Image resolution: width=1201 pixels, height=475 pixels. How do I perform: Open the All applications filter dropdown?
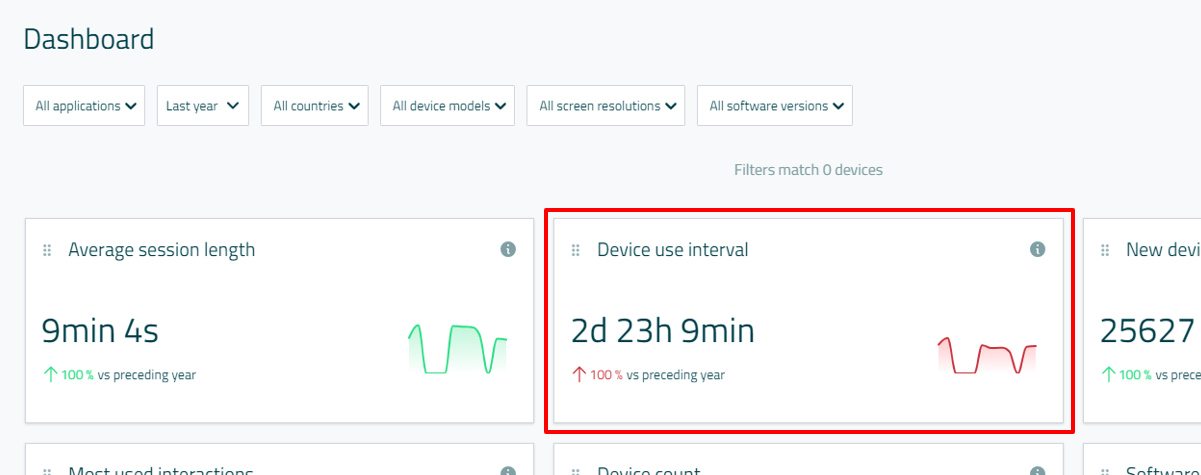coord(84,106)
